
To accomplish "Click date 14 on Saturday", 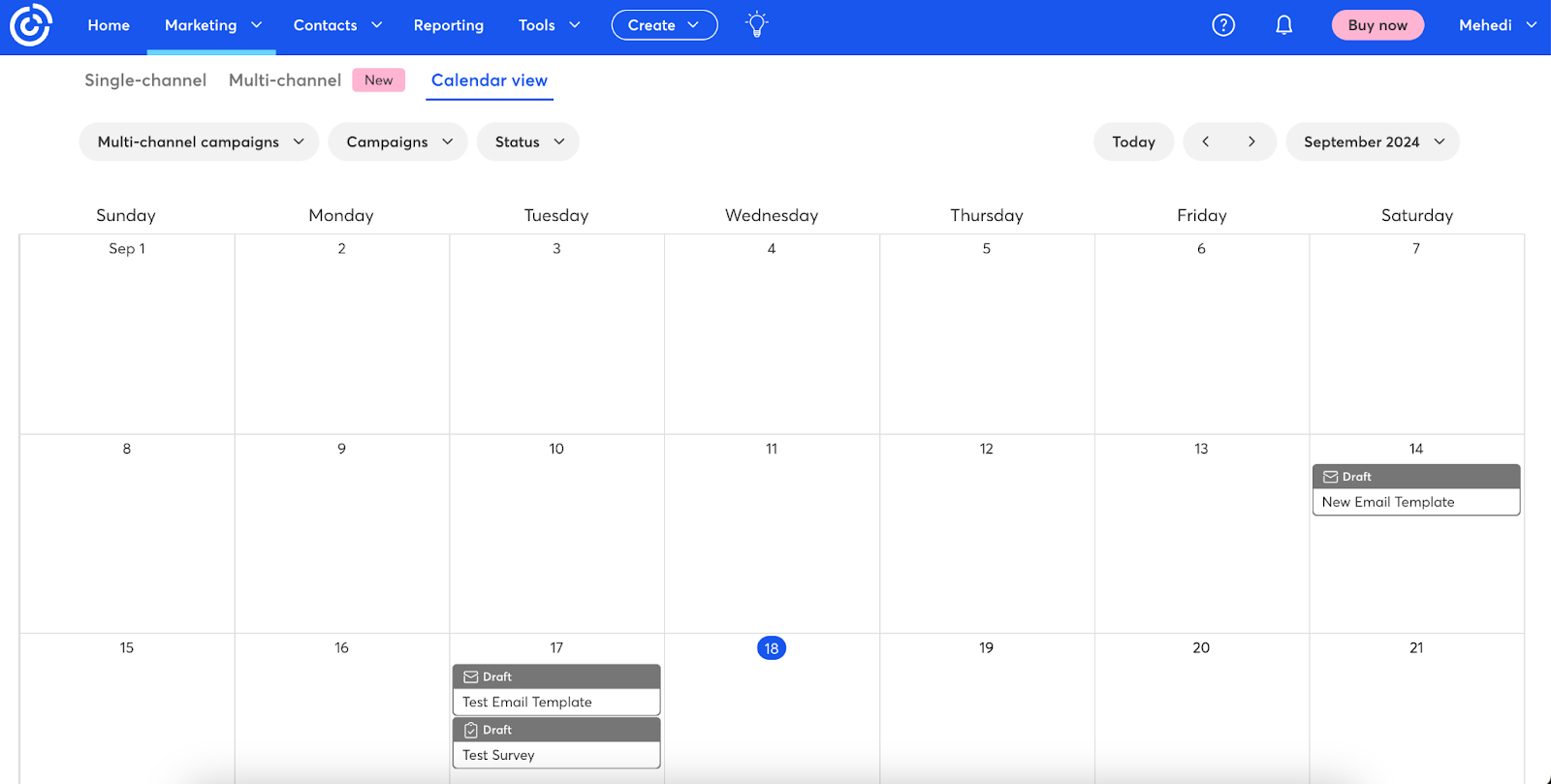I will tap(1416, 449).
